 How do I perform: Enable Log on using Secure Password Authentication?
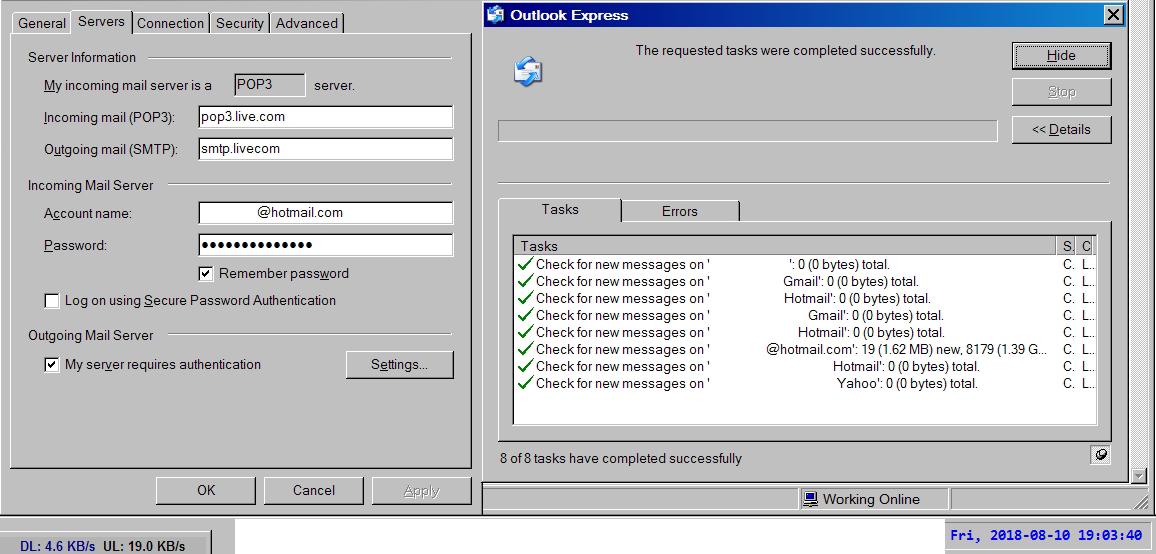52,301
